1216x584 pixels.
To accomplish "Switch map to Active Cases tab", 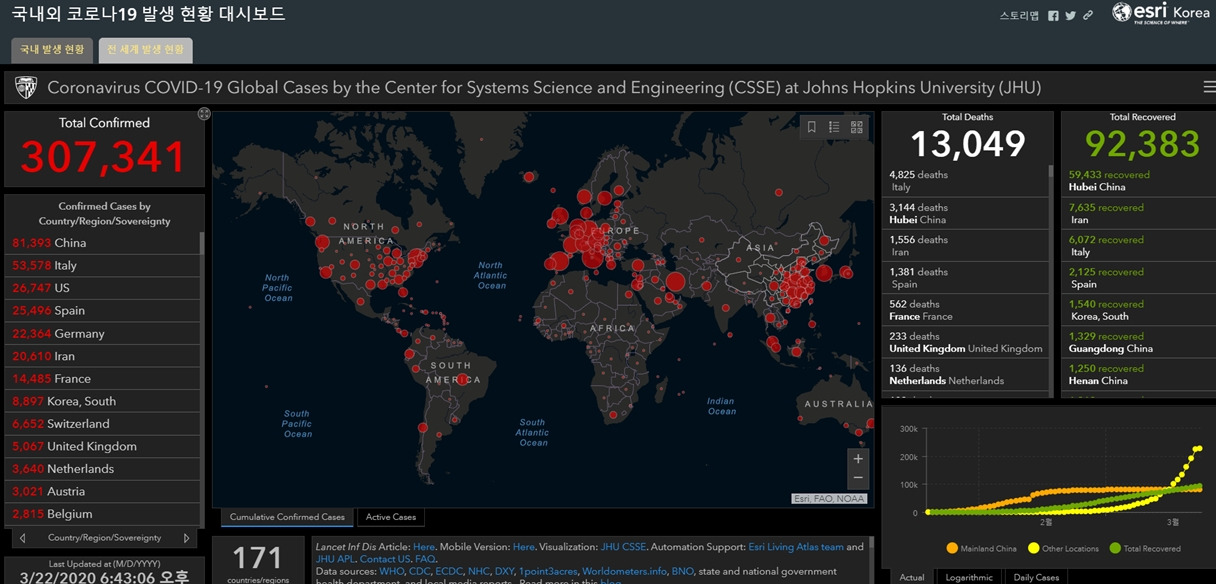I will (x=391, y=517).
